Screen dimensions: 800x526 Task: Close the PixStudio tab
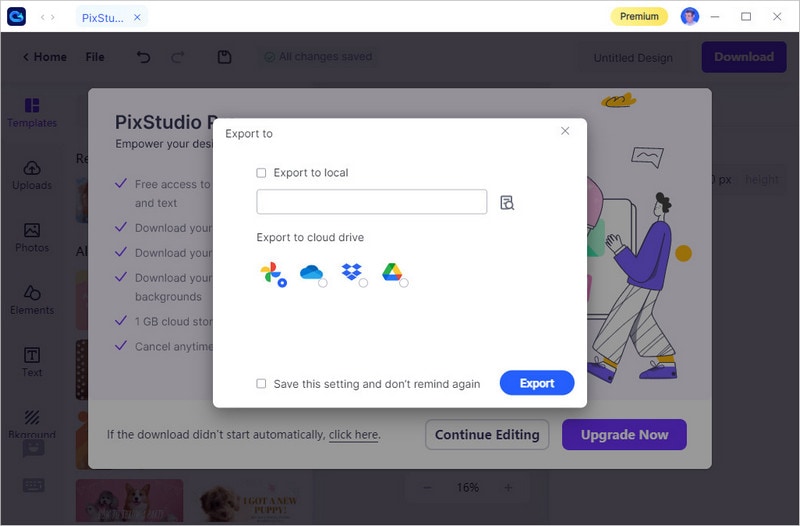pos(137,17)
